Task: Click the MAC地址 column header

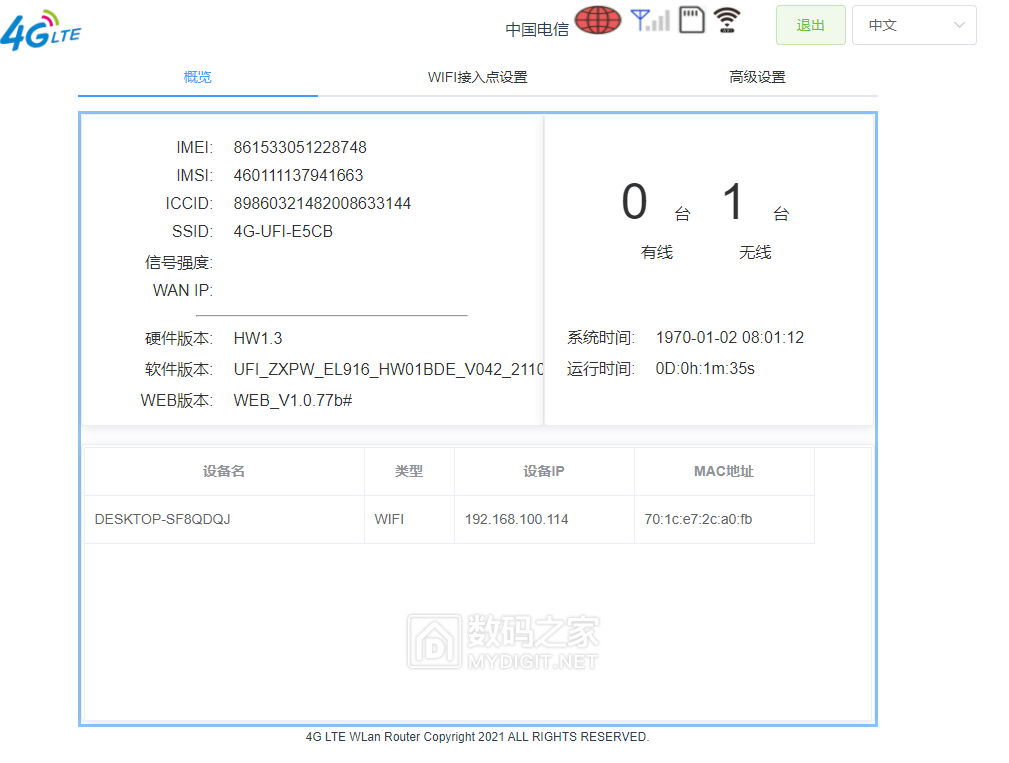Action: [724, 471]
